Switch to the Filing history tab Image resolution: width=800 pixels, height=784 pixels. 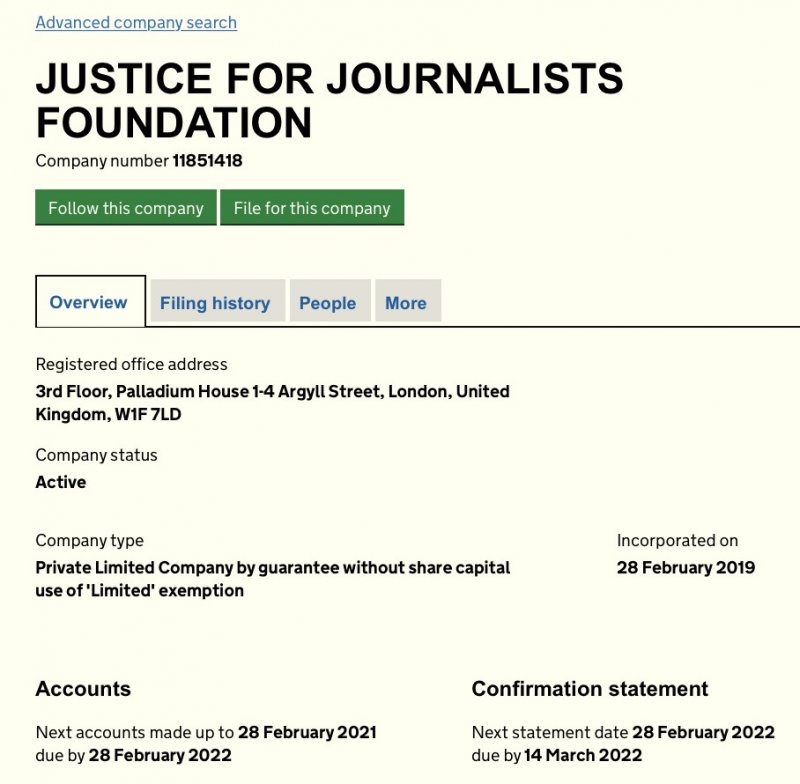215,302
